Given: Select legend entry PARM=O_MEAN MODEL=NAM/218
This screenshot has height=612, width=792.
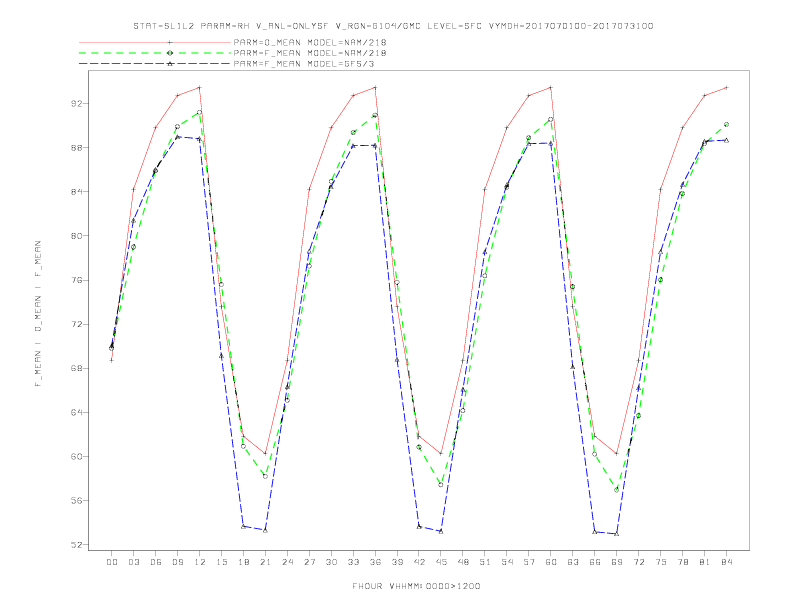Looking at the screenshot, I should coord(310,42).
